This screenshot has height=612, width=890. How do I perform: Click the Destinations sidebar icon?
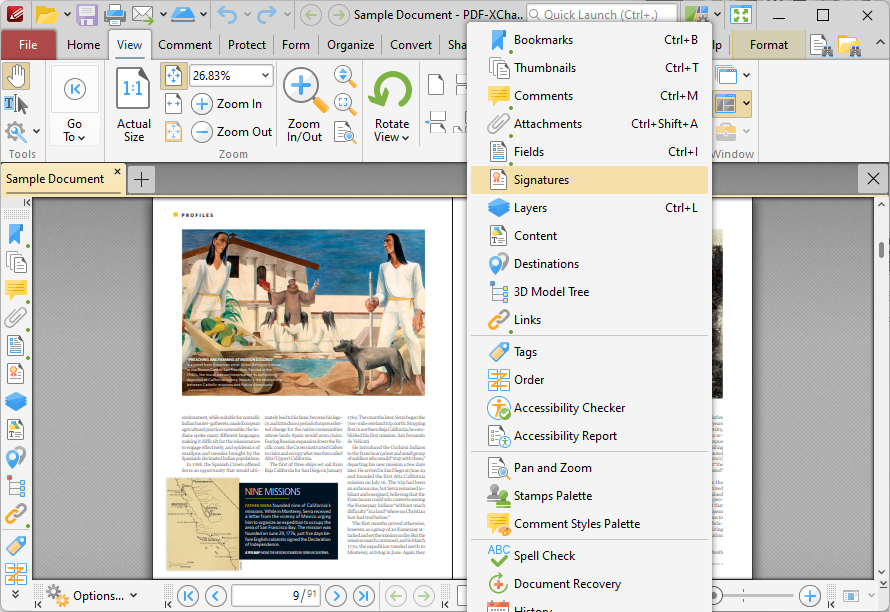[x=16, y=458]
